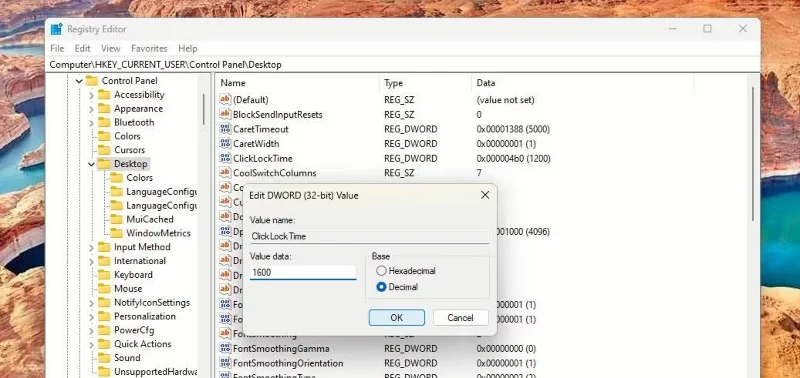The height and width of the screenshot is (378, 800).
Task: Click the open Desktop folder icon
Action: [104, 164]
